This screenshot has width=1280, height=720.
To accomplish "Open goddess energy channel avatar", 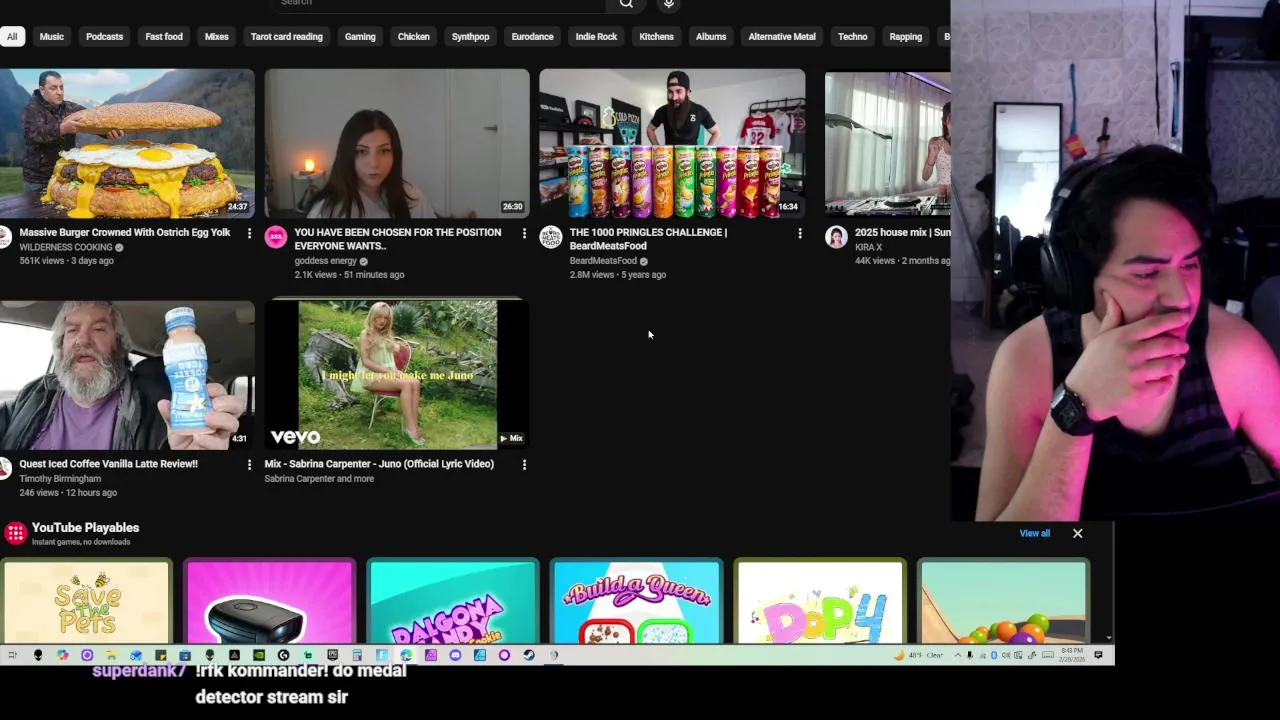I will tap(276, 237).
